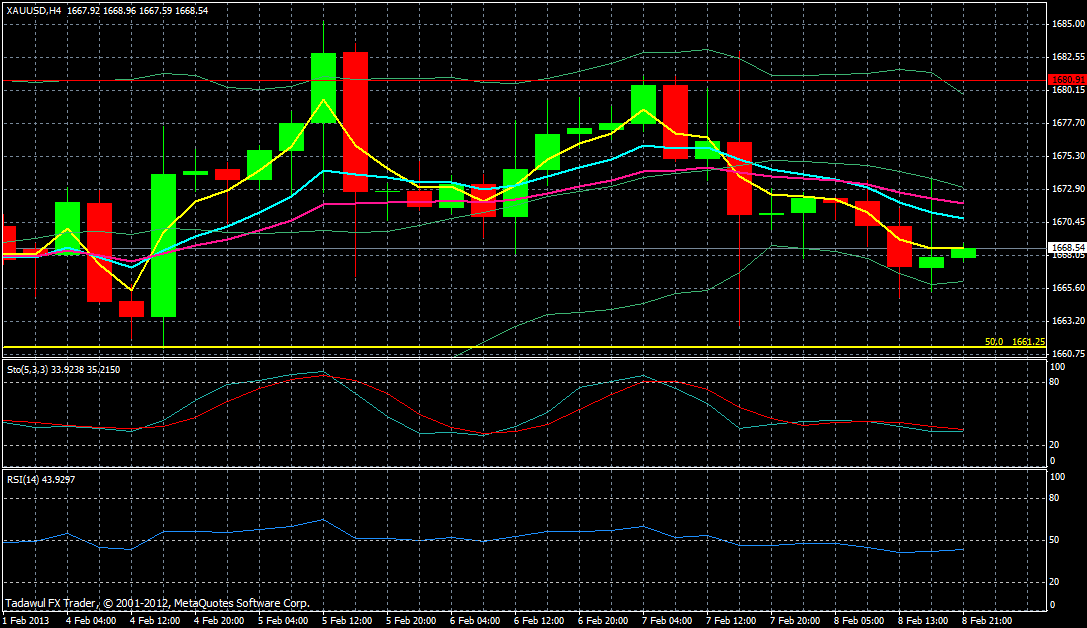The height and width of the screenshot is (628, 1087).
Task: Click the 7 Feb 20:00 time label
Action: 794,620
